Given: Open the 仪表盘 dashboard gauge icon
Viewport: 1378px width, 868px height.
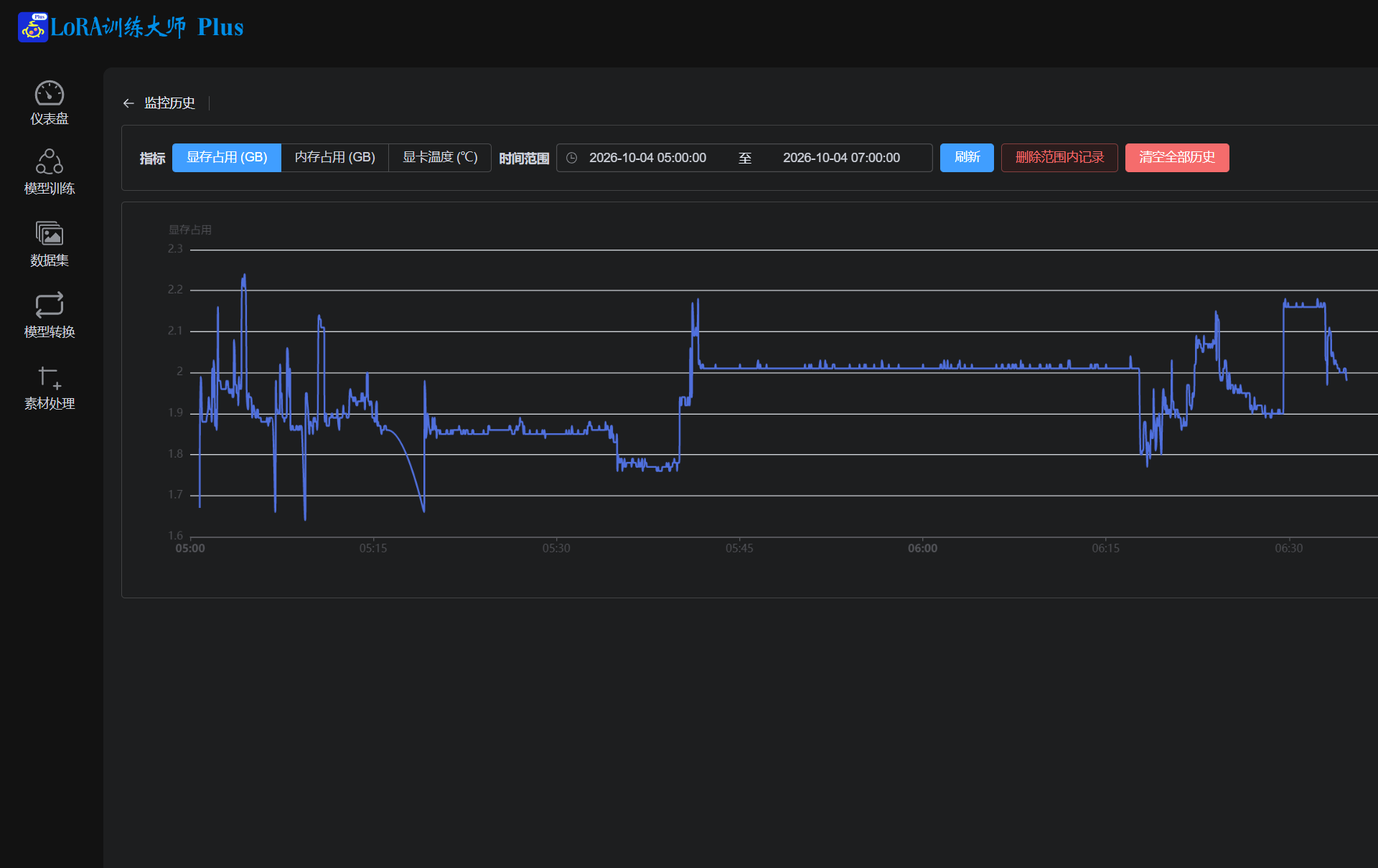Looking at the screenshot, I should click(50, 93).
